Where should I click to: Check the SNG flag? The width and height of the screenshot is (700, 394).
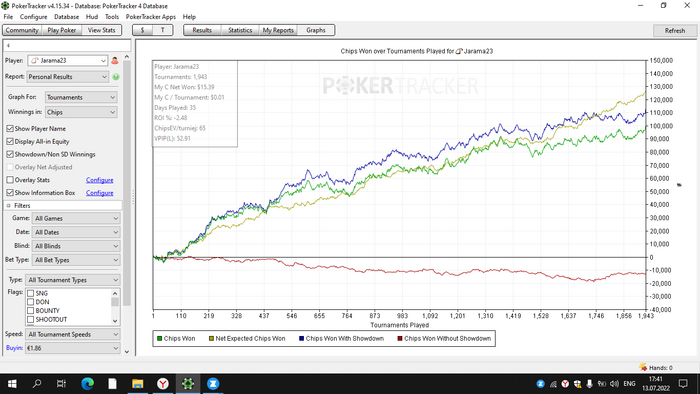pyautogui.click(x=30, y=293)
